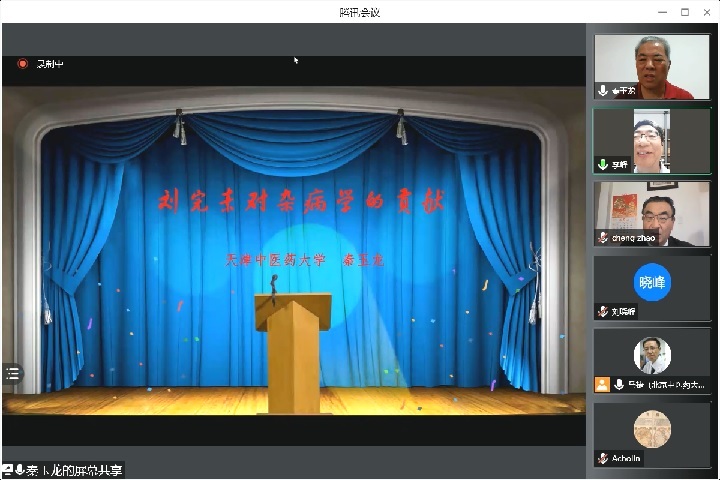720x480 pixels.
Task: Click the mic icon on the top participant tile
Action: [603, 90]
